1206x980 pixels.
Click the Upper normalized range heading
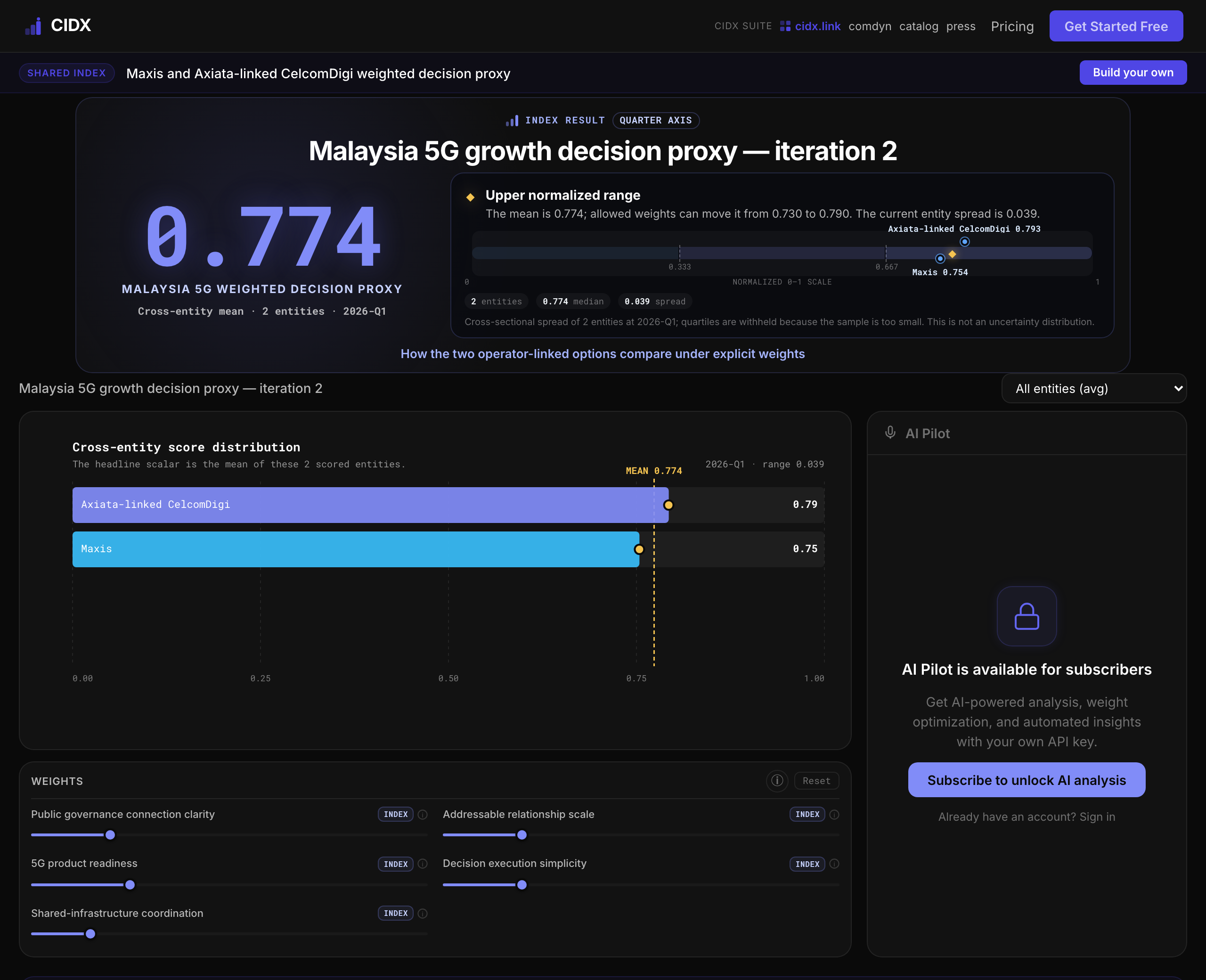562,196
